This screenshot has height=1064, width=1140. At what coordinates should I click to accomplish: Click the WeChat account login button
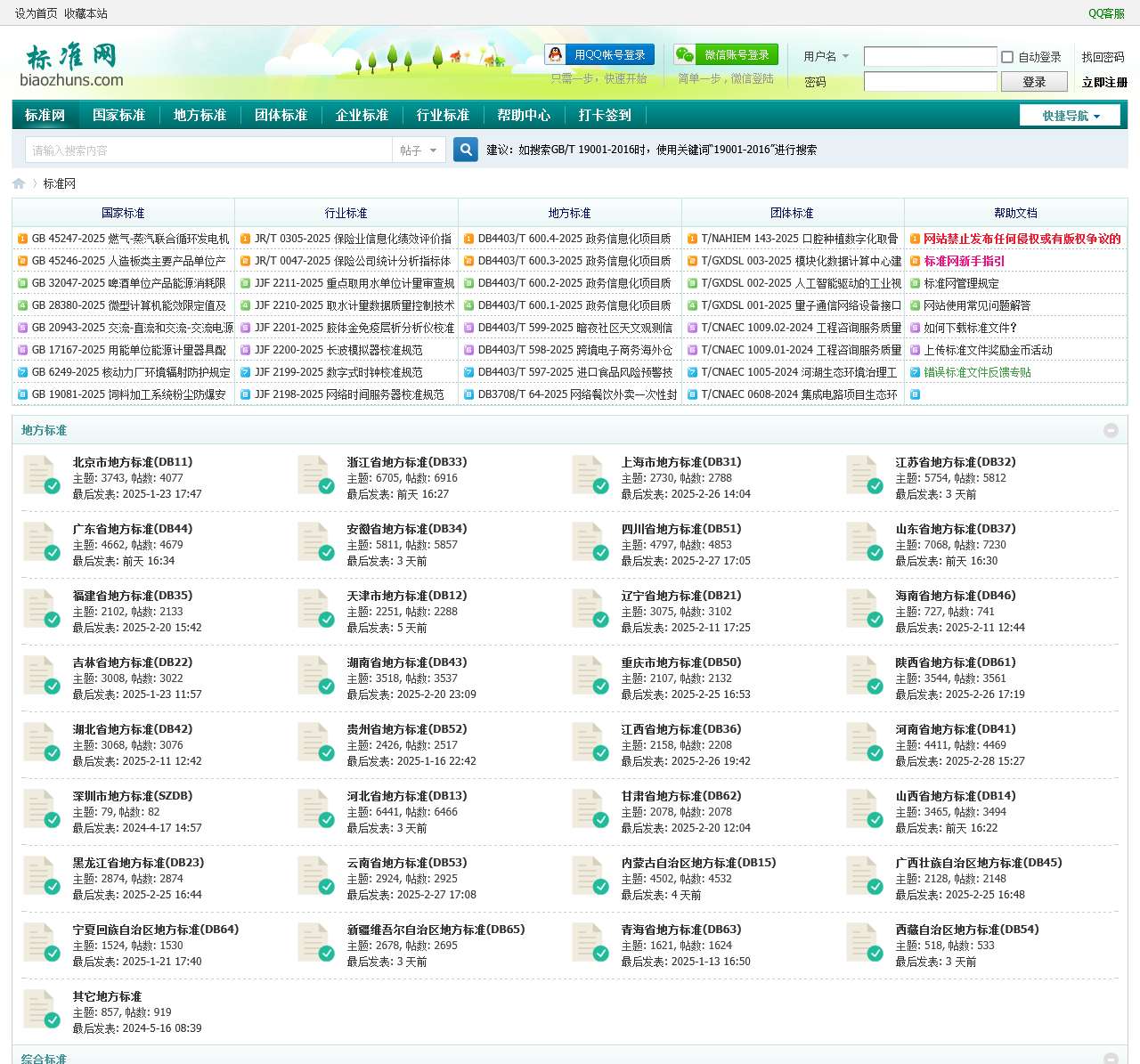point(726,55)
